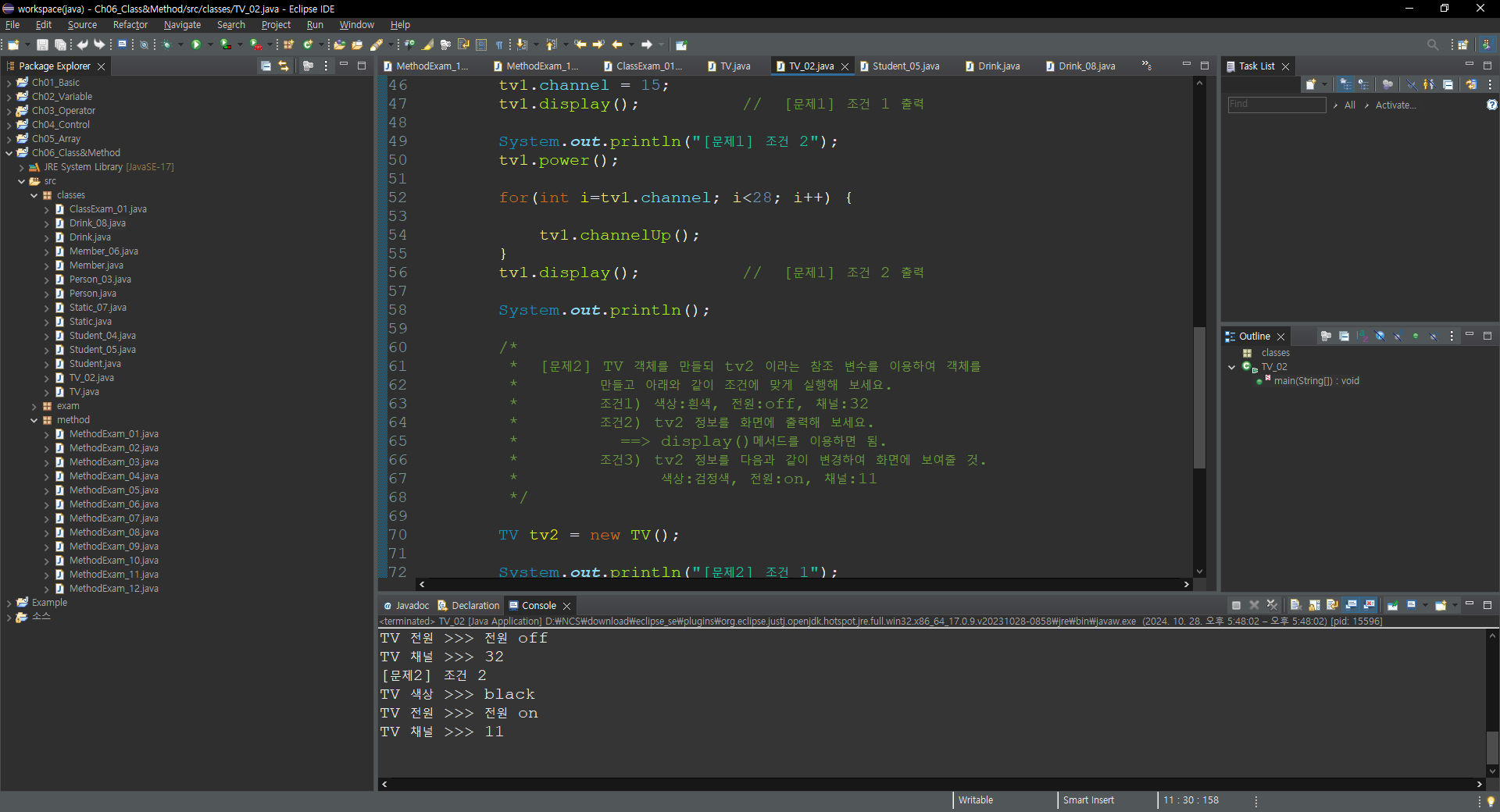Select MethodExam_07.java in Package Explorer
1500x812 pixels.
point(113,518)
